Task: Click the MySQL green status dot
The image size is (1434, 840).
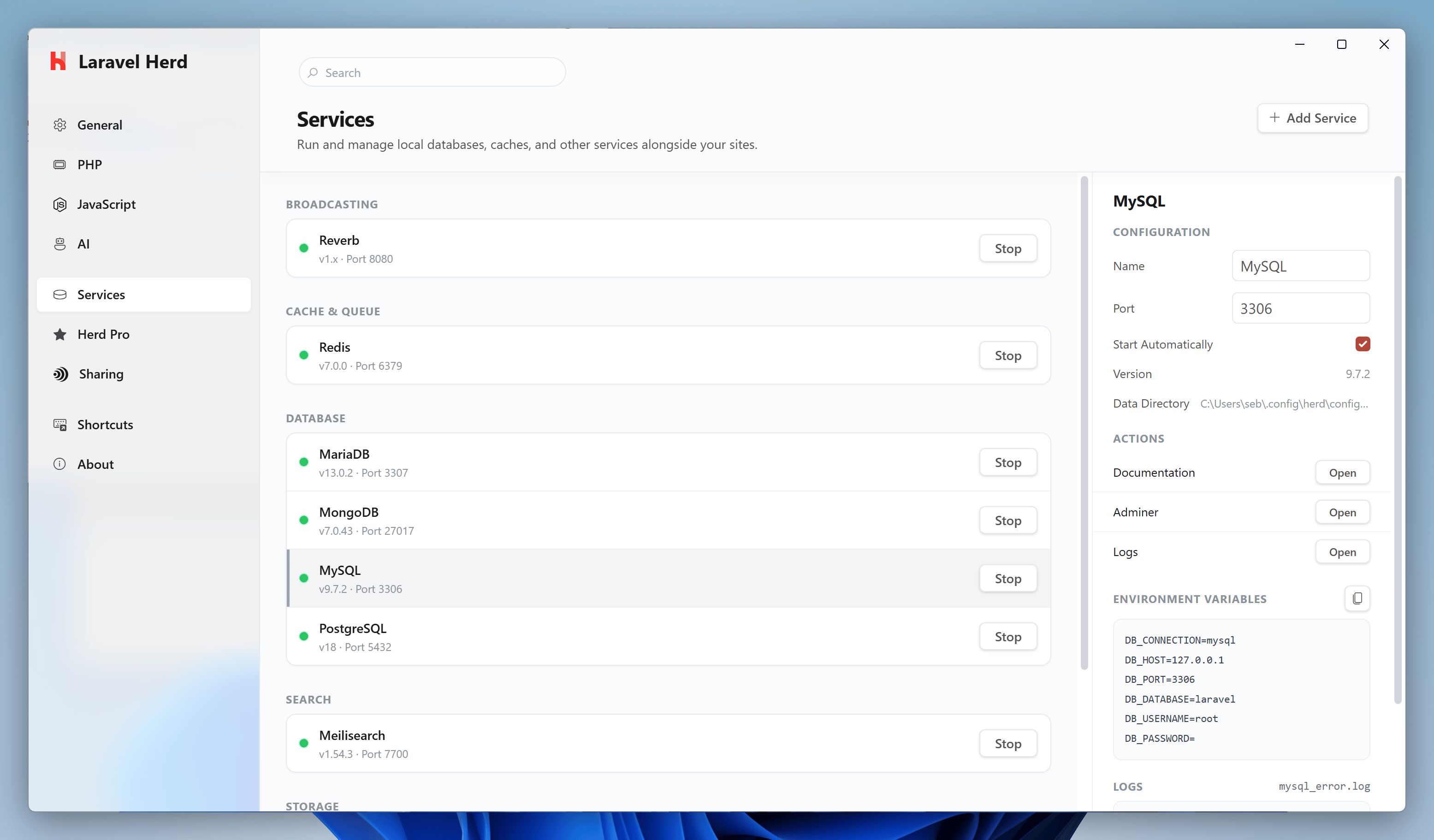Action: click(x=304, y=578)
